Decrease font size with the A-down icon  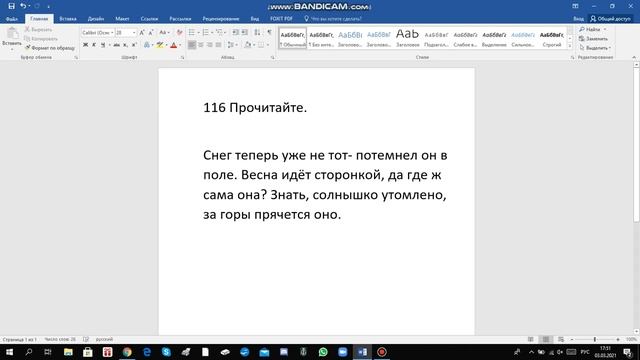coord(151,32)
